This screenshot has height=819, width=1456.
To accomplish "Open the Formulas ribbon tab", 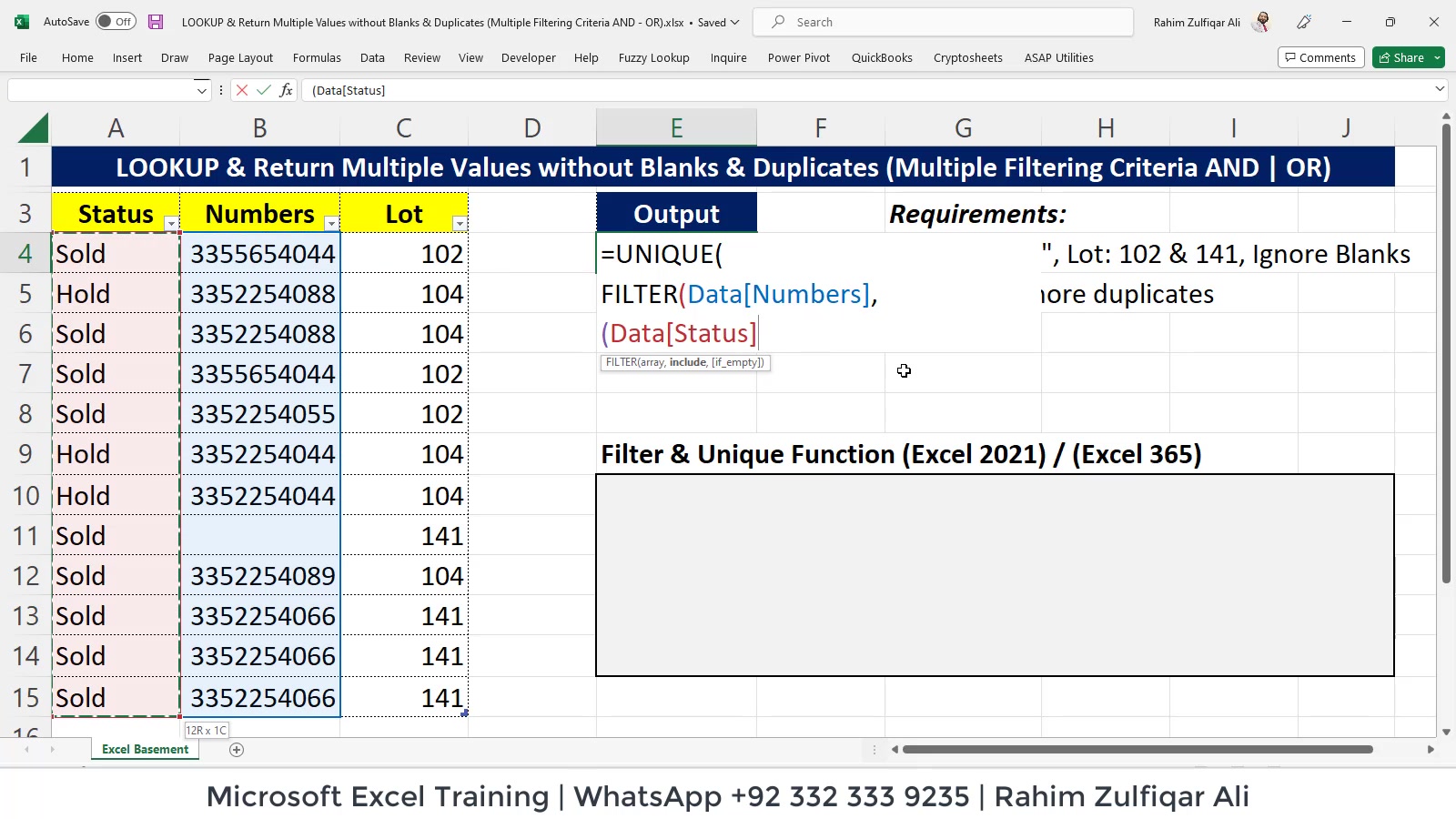I will click(x=317, y=57).
